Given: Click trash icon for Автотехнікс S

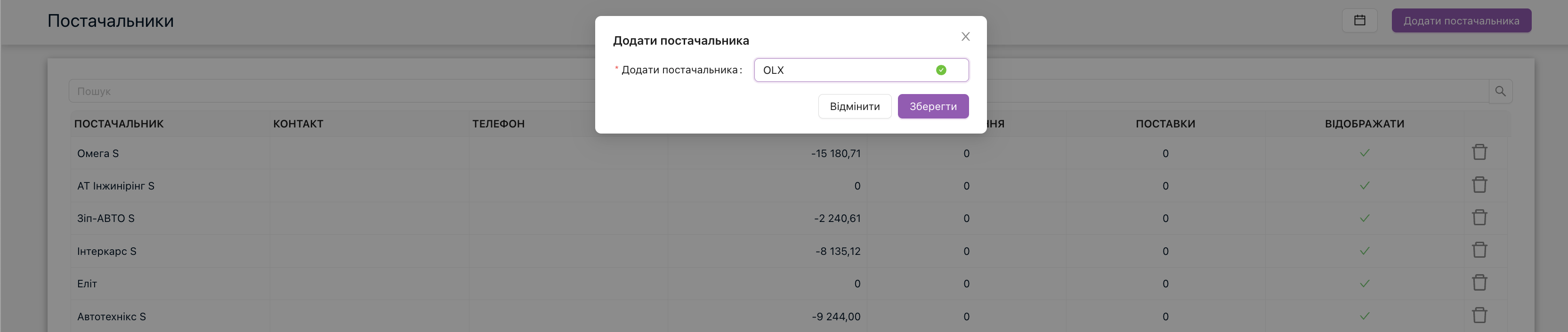Looking at the screenshot, I should pos(1479,316).
